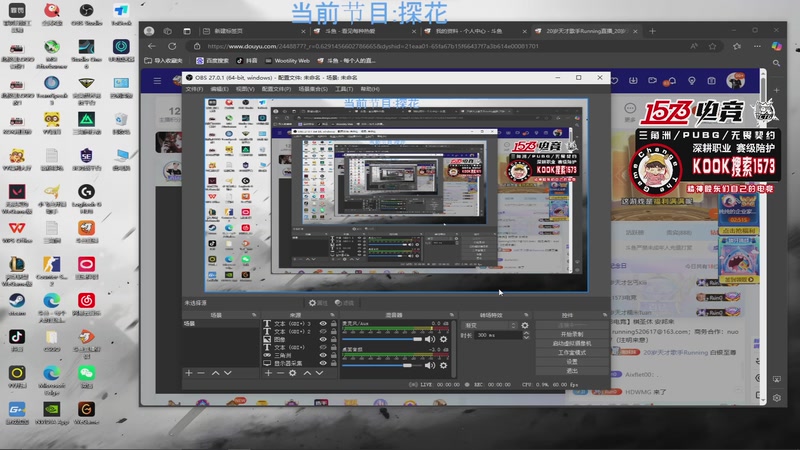Switch to 新建标签页 browser tab
800x450 pixels.
(254, 31)
